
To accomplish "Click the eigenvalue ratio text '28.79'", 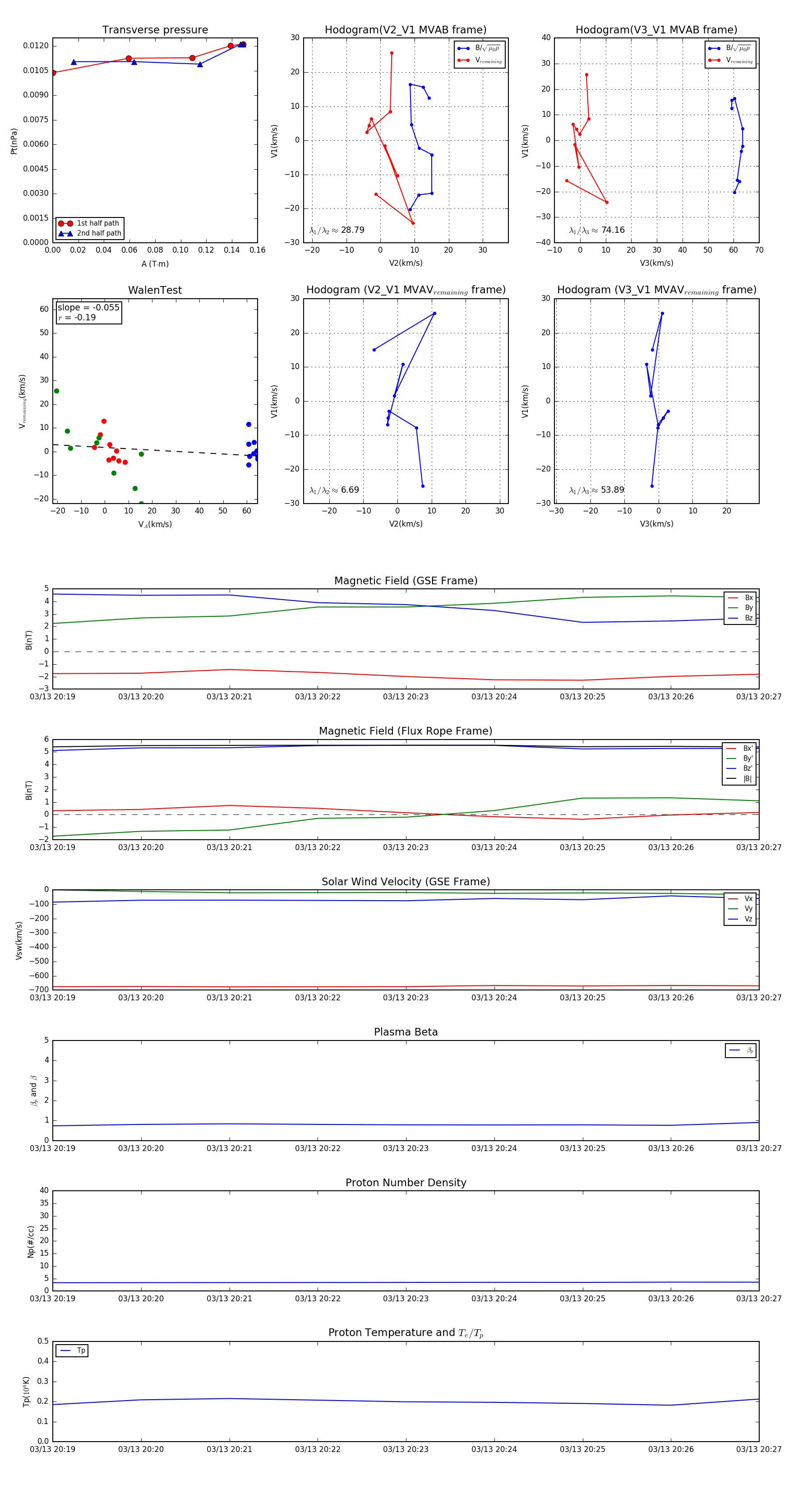I will coord(352,230).
